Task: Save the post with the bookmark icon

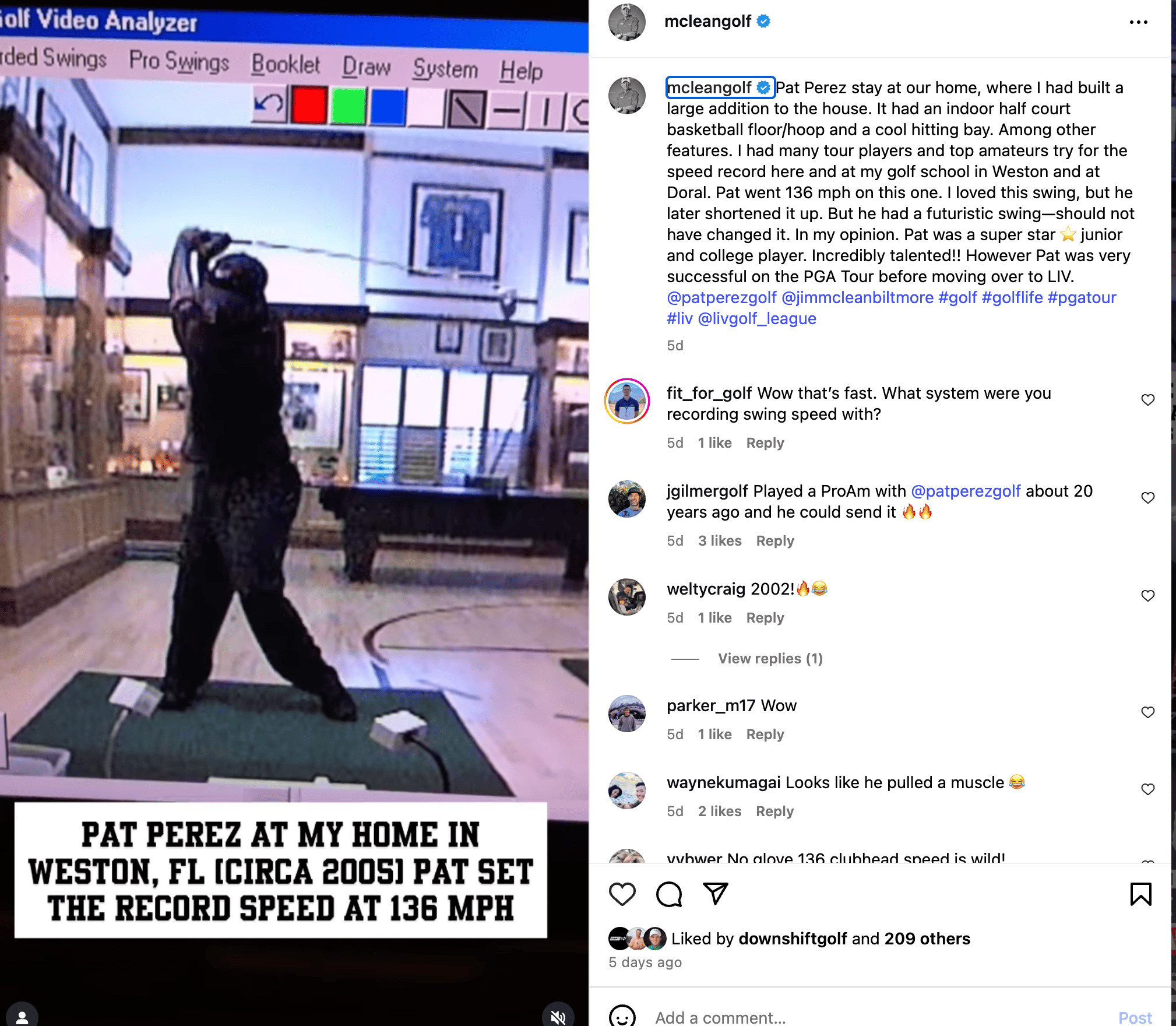Action: pos(1140,894)
